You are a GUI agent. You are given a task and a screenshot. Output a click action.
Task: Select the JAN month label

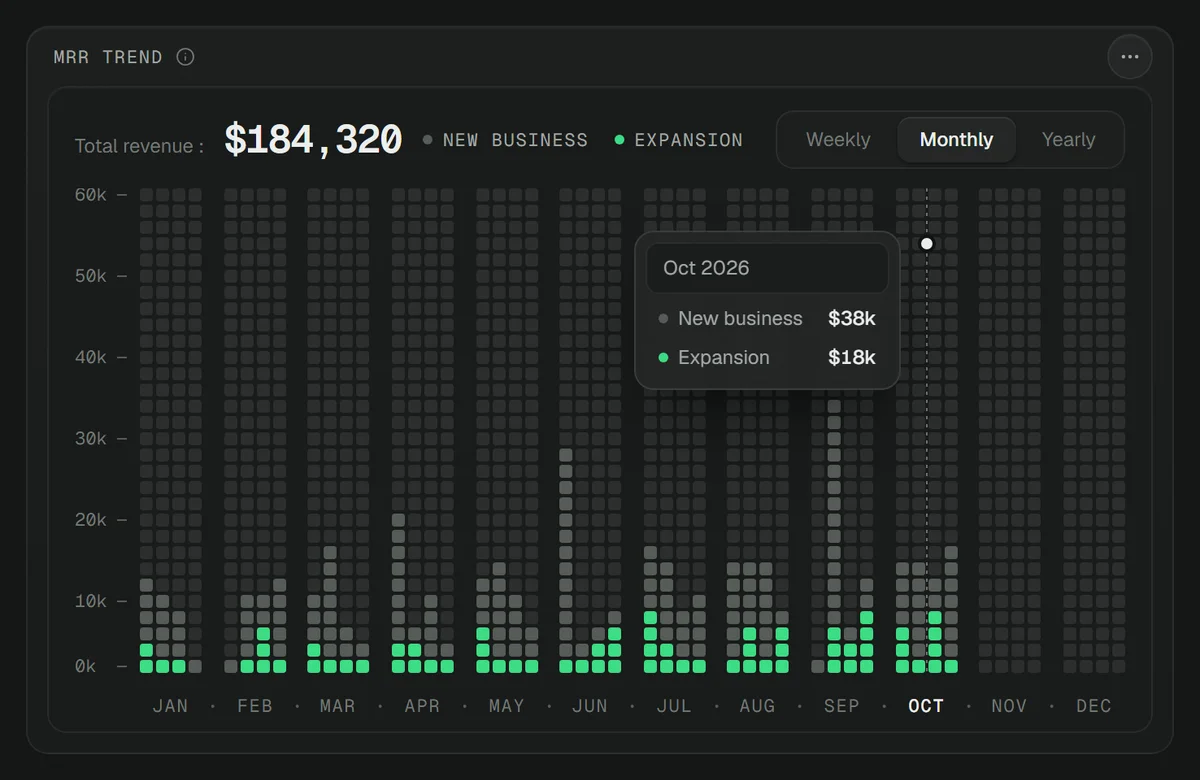click(x=170, y=706)
